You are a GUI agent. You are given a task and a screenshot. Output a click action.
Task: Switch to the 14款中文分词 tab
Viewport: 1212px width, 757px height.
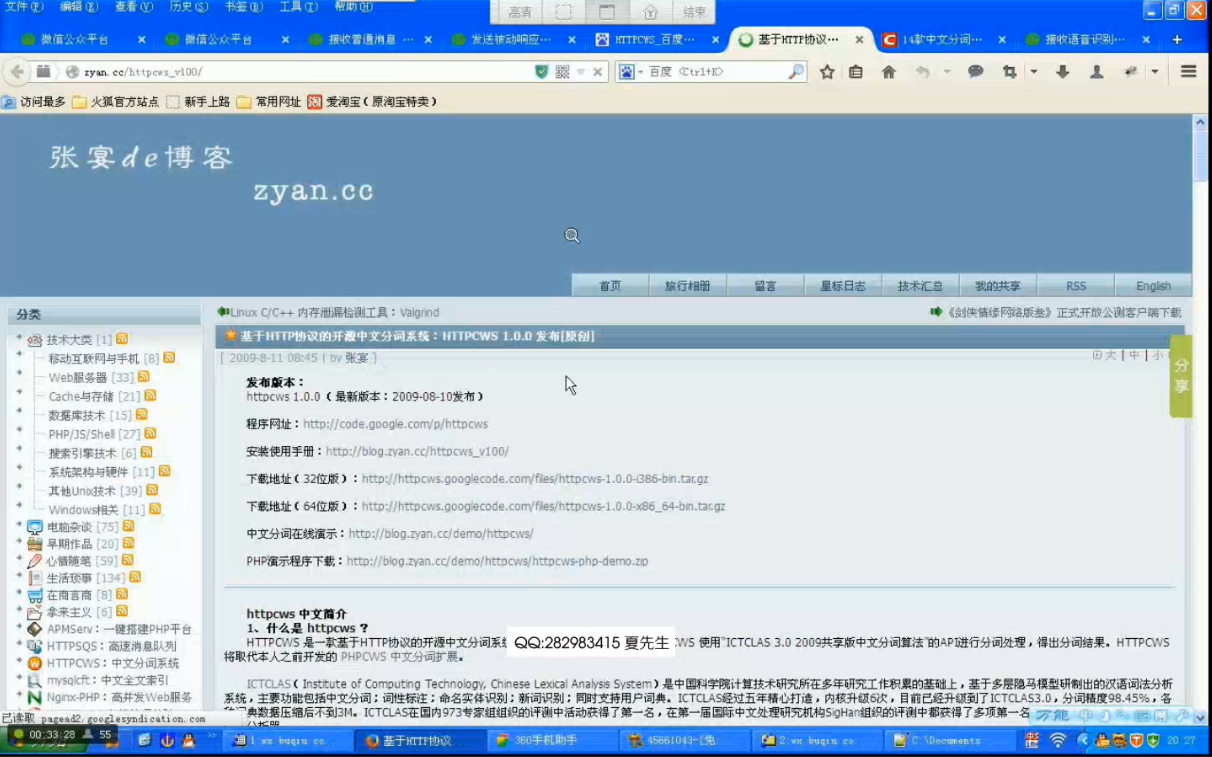(x=941, y=40)
